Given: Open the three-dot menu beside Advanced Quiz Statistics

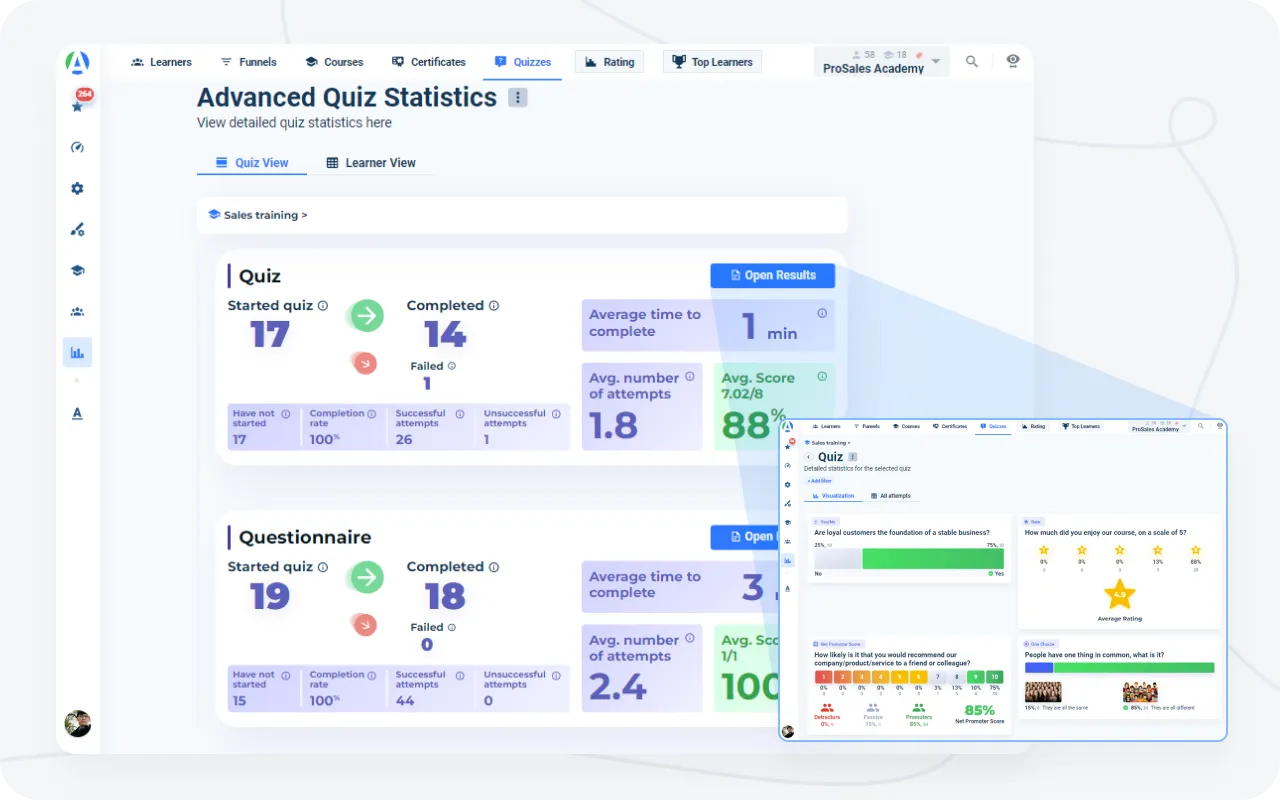Looking at the screenshot, I should pyautogui.click(x=517, y=97).
